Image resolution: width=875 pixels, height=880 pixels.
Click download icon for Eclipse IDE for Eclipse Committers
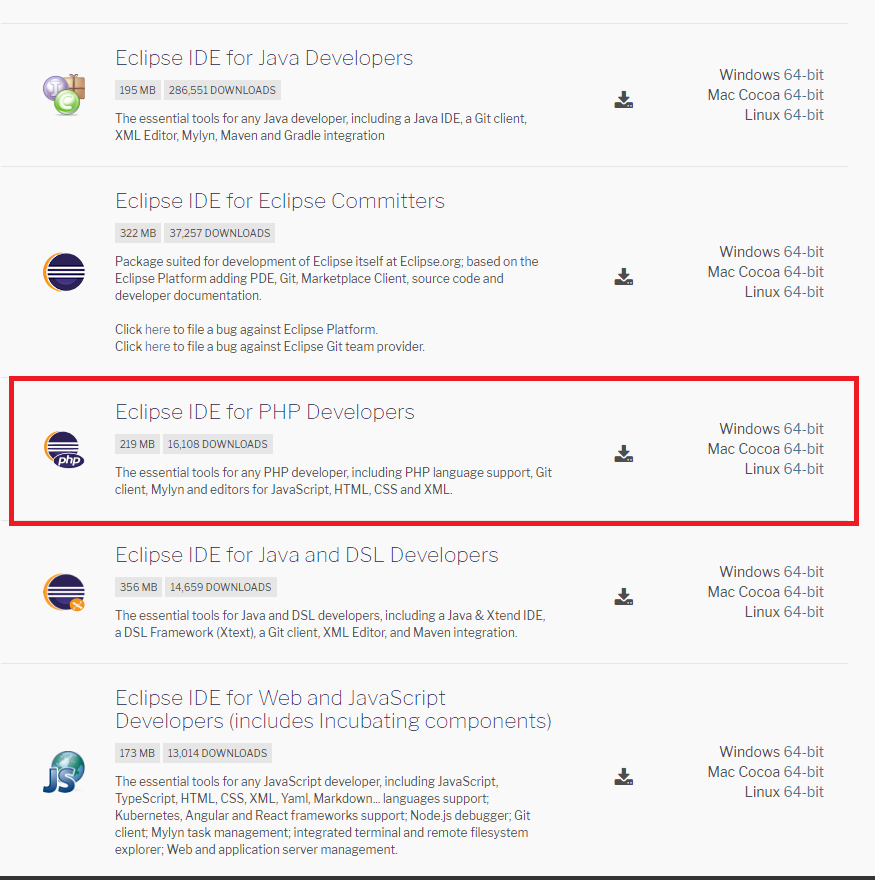[624, 276]
